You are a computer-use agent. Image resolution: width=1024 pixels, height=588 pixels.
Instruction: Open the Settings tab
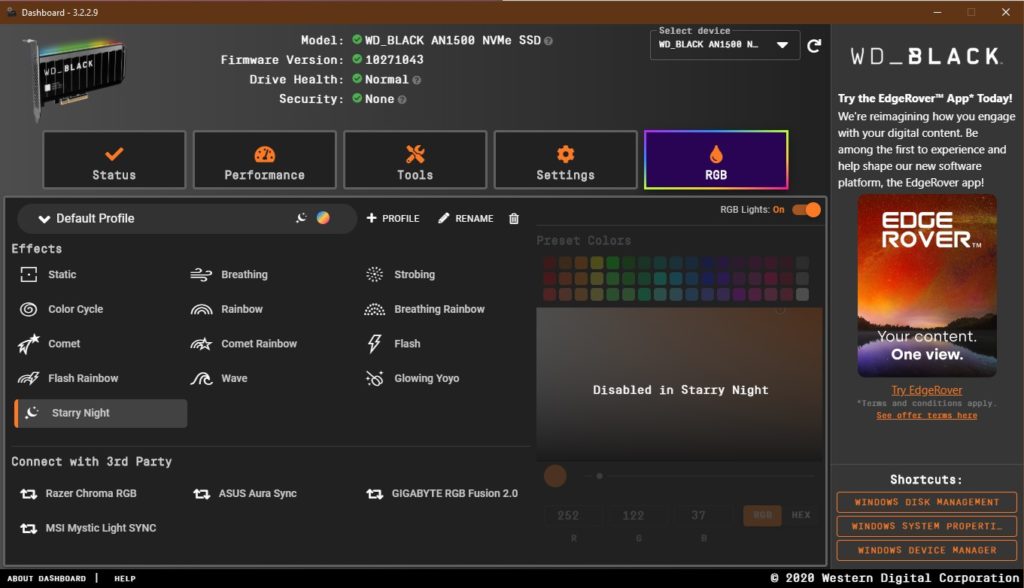click(x=566, y=160)
